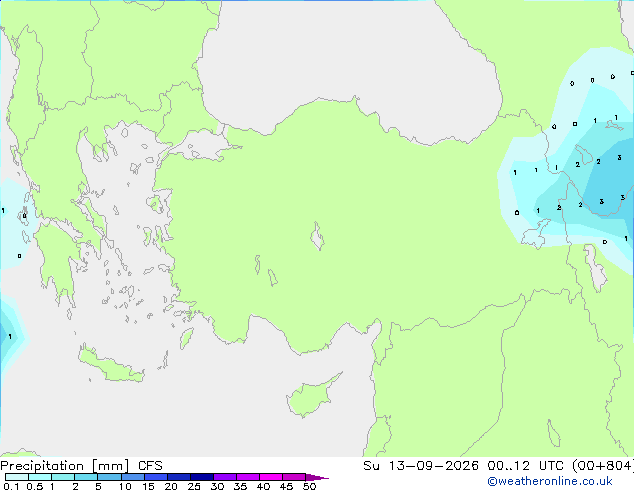
Task: Click the 40–45 mm magenta swatch
Action: [271, 477]
